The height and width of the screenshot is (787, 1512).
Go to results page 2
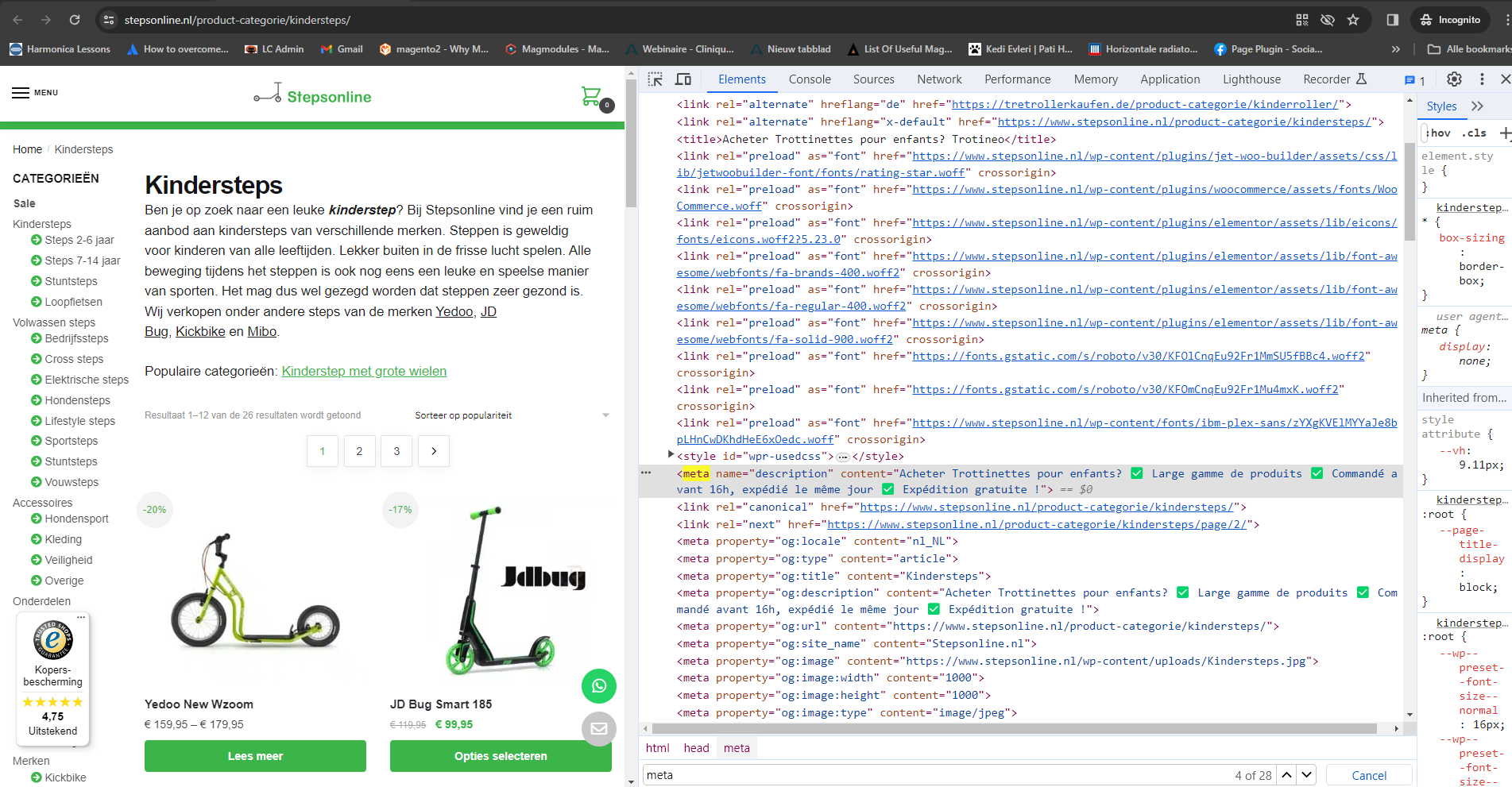(359, 451)
